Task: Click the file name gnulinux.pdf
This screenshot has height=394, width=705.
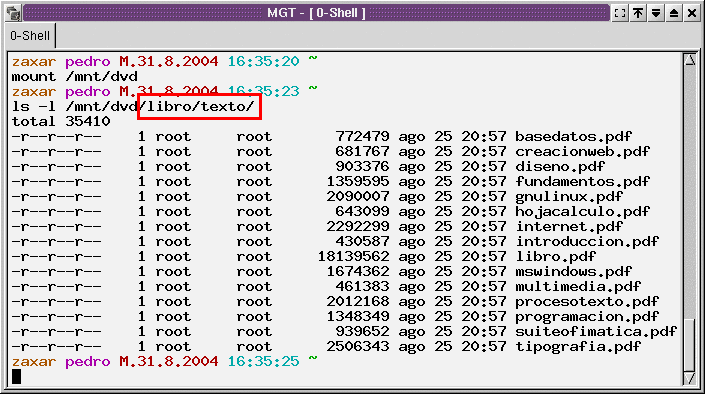Action: coord(569,197)
